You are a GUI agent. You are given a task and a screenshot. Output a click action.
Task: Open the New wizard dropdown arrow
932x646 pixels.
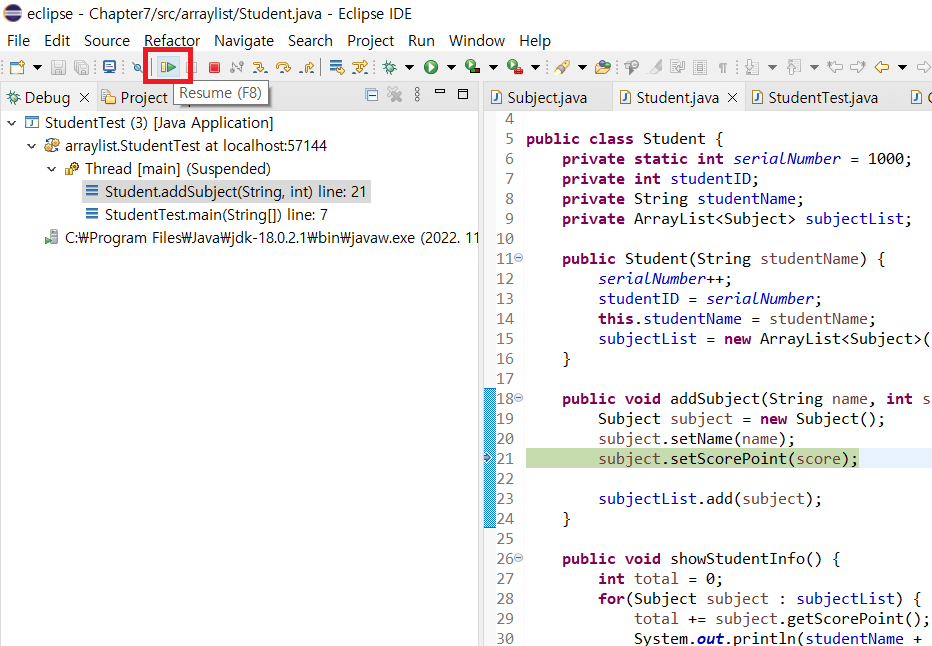pyautogui.click(x=37, y=68)
